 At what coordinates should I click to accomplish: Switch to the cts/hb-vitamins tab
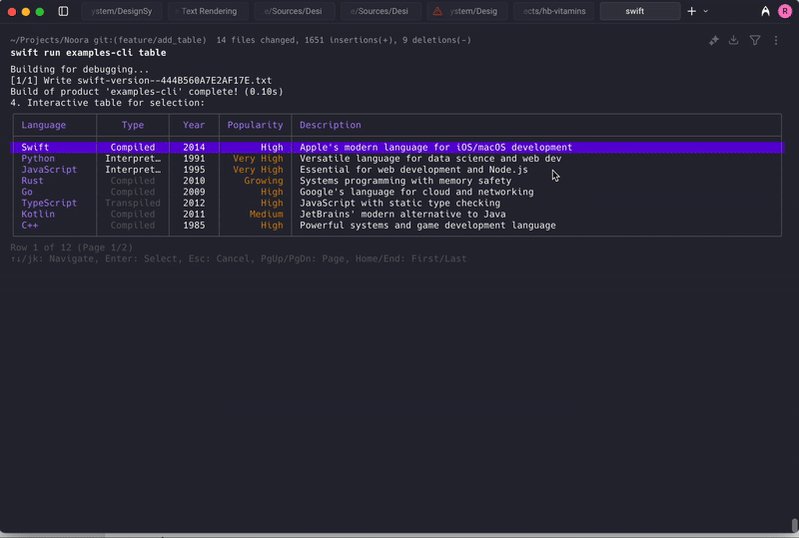[x=554, y=11]
